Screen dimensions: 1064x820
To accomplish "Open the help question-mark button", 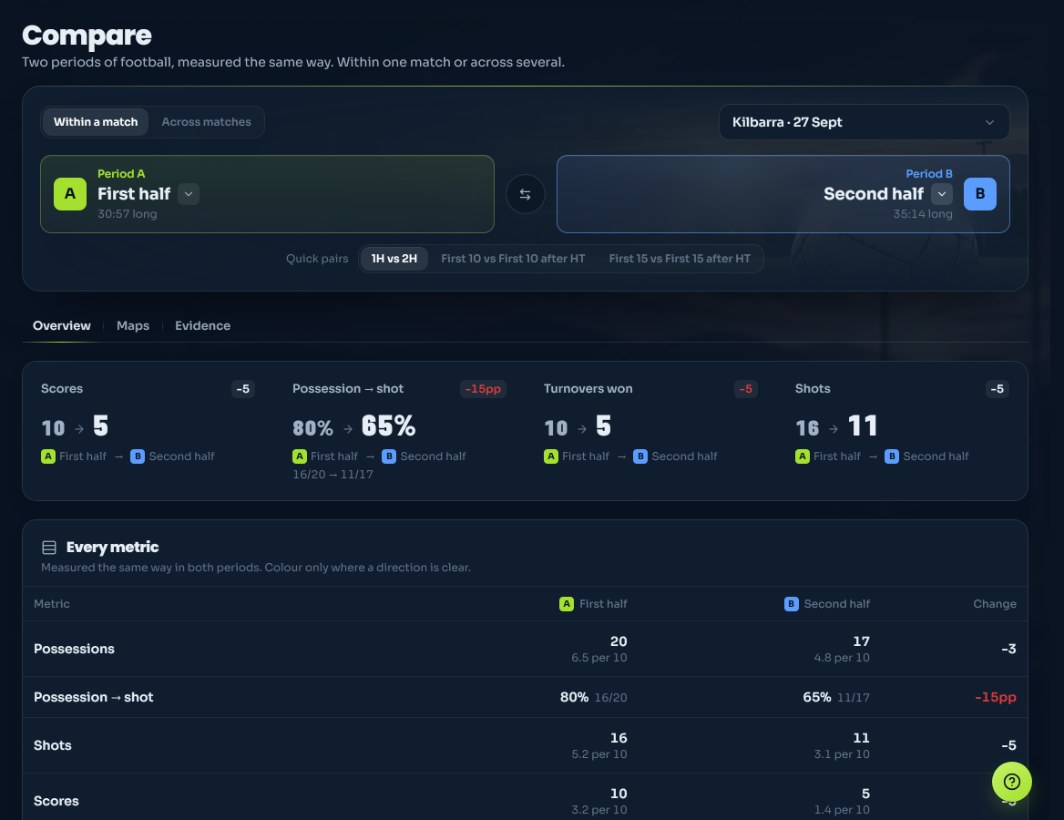I will 1011,781.
